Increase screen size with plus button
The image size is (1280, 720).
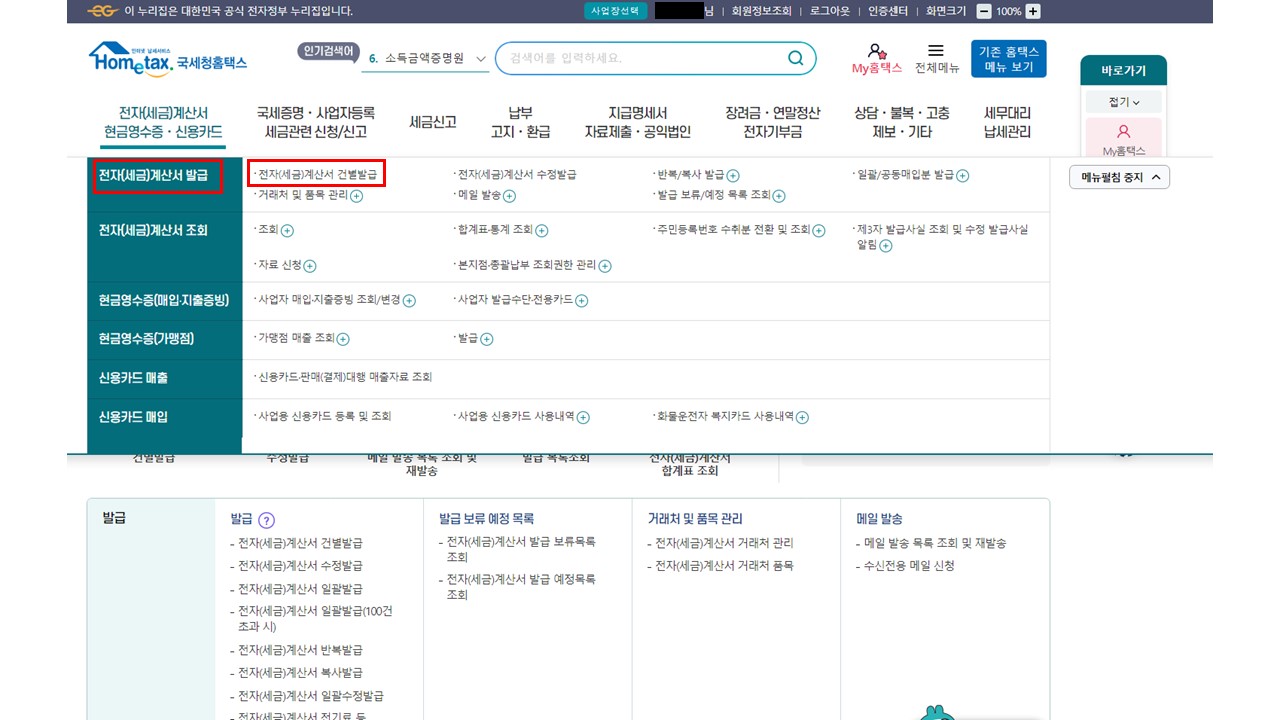(1033, 11)
